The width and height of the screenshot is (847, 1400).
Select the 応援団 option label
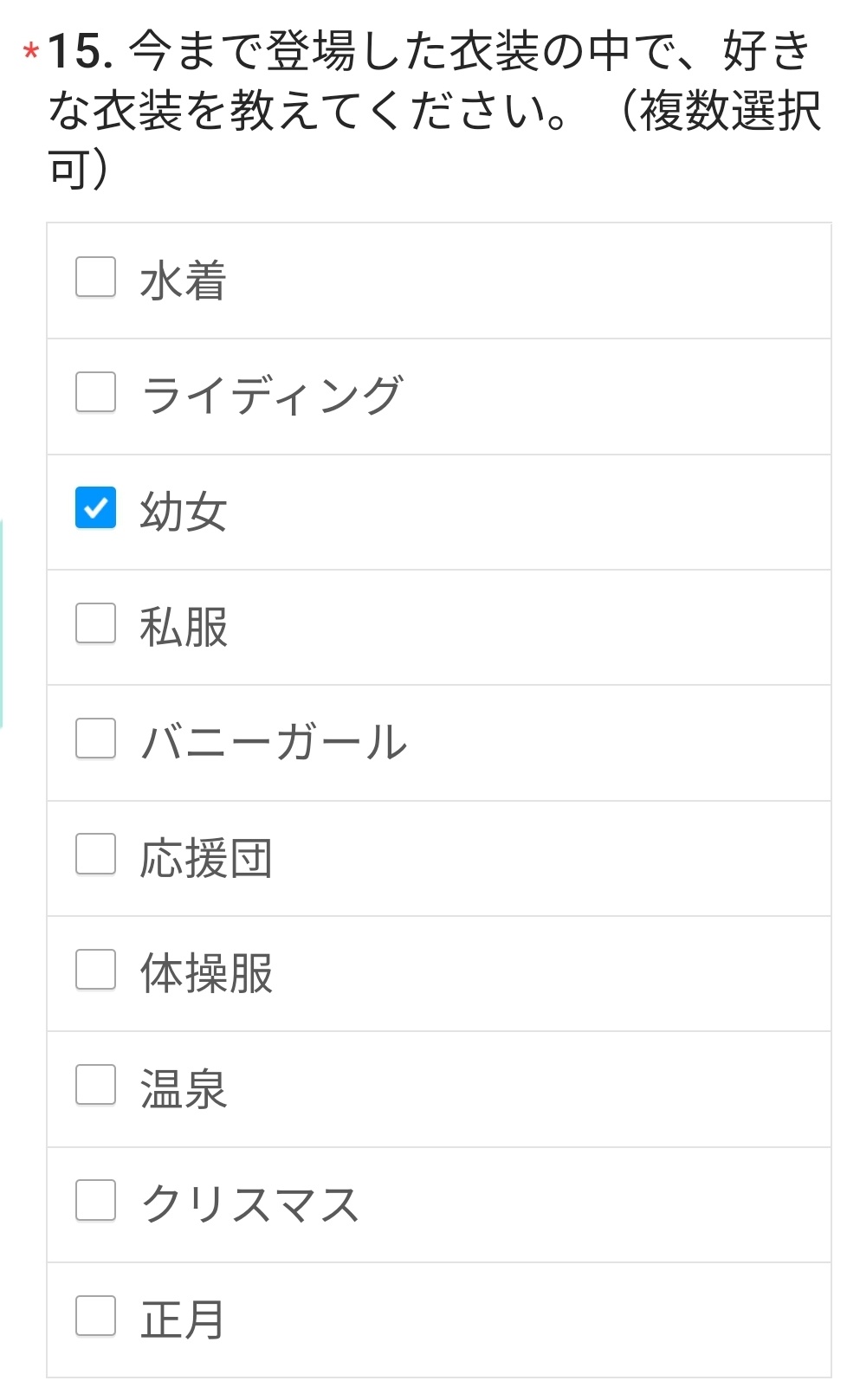[206, 858]
